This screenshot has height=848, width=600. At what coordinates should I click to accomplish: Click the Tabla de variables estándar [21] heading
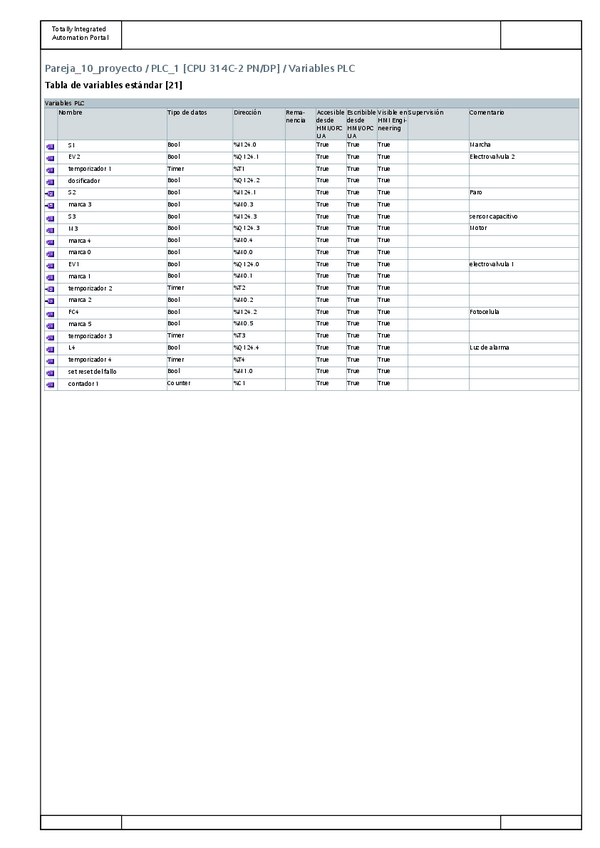114,85
